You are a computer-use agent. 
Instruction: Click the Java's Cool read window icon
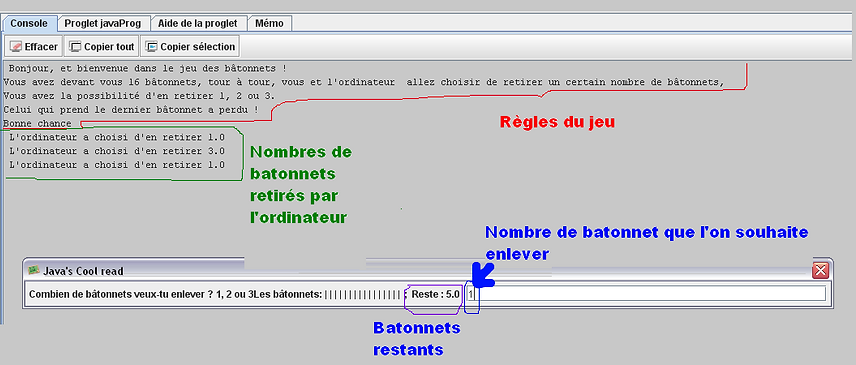[34, 270]
